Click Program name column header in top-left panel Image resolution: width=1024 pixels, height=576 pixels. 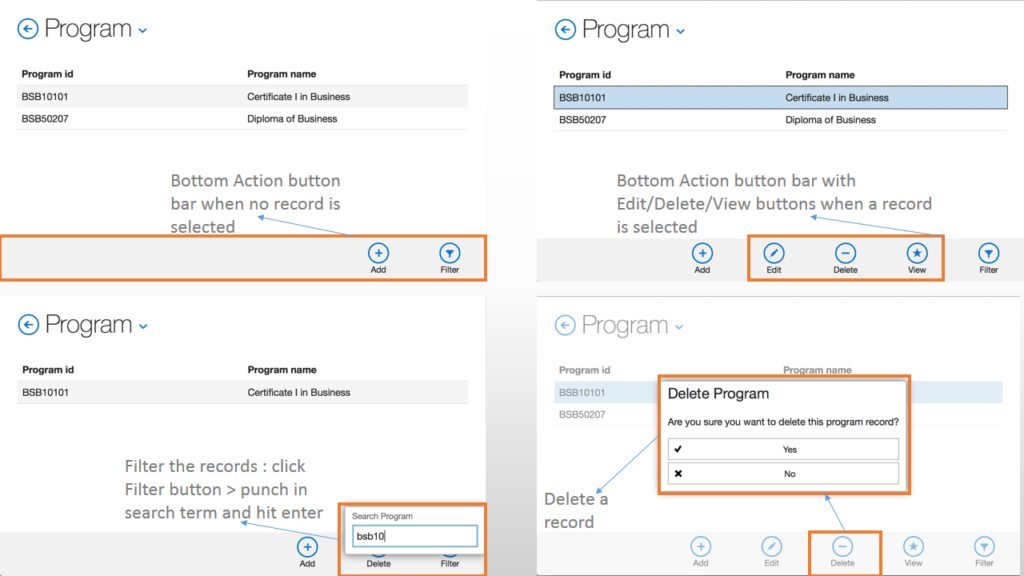(x=281, y=74)
